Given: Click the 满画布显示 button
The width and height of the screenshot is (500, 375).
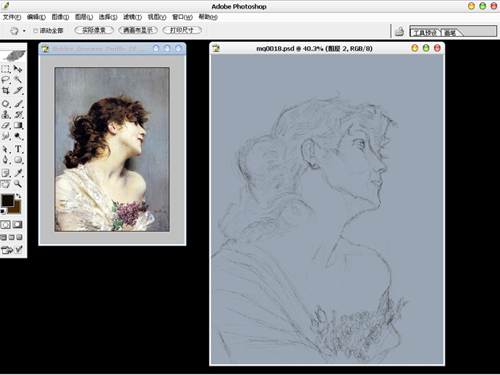Looking at the screenshot, I should [138, 30].
